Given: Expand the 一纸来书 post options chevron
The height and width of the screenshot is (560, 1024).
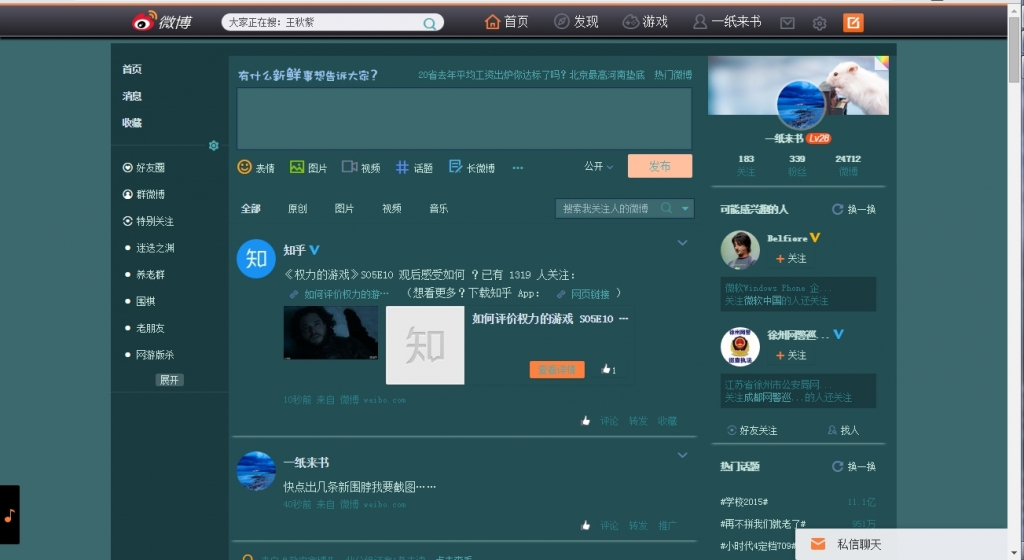Looking at the screenshot, I should pyautogui.click(x=682, y=455).
